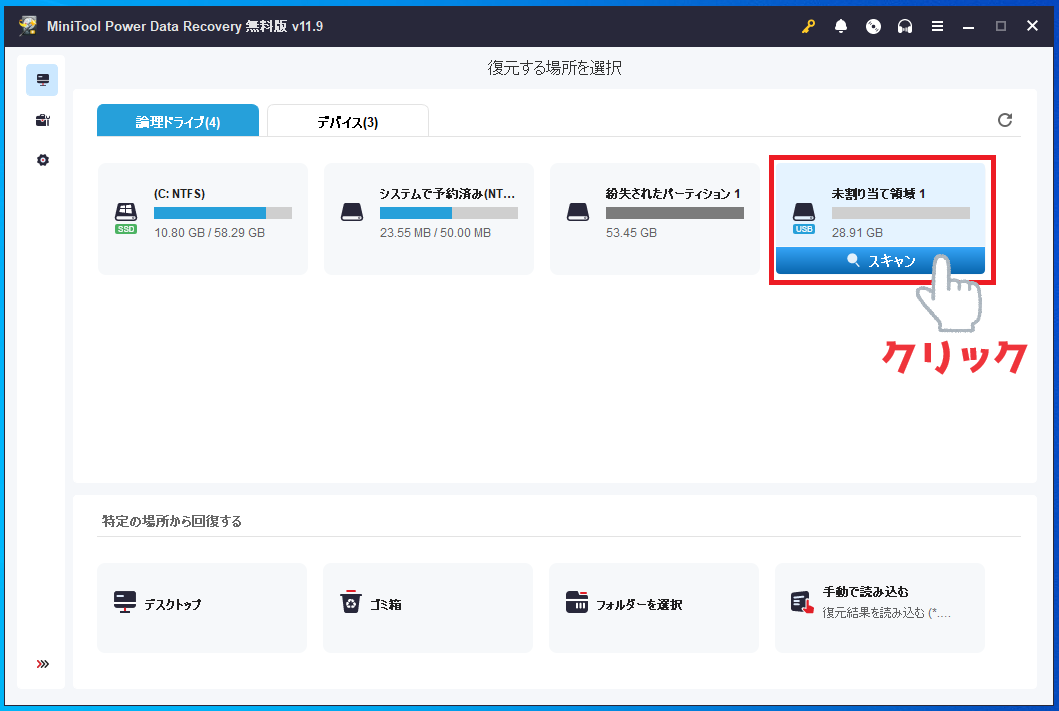Open the notification bell
The image size is (1059, 711).
coord(840,26)
